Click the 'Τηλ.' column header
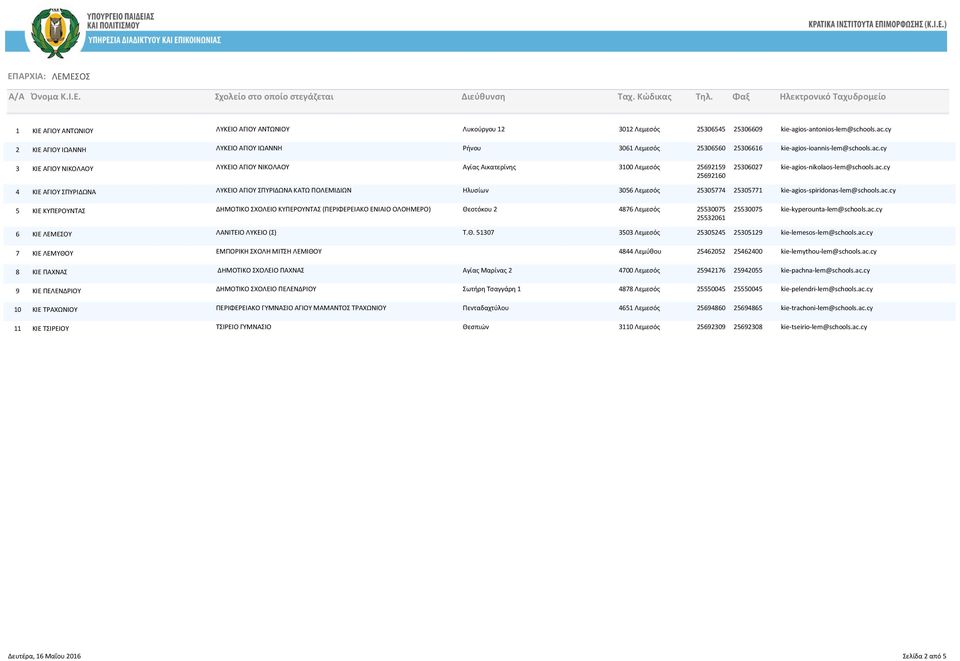 tap(704, 97)
